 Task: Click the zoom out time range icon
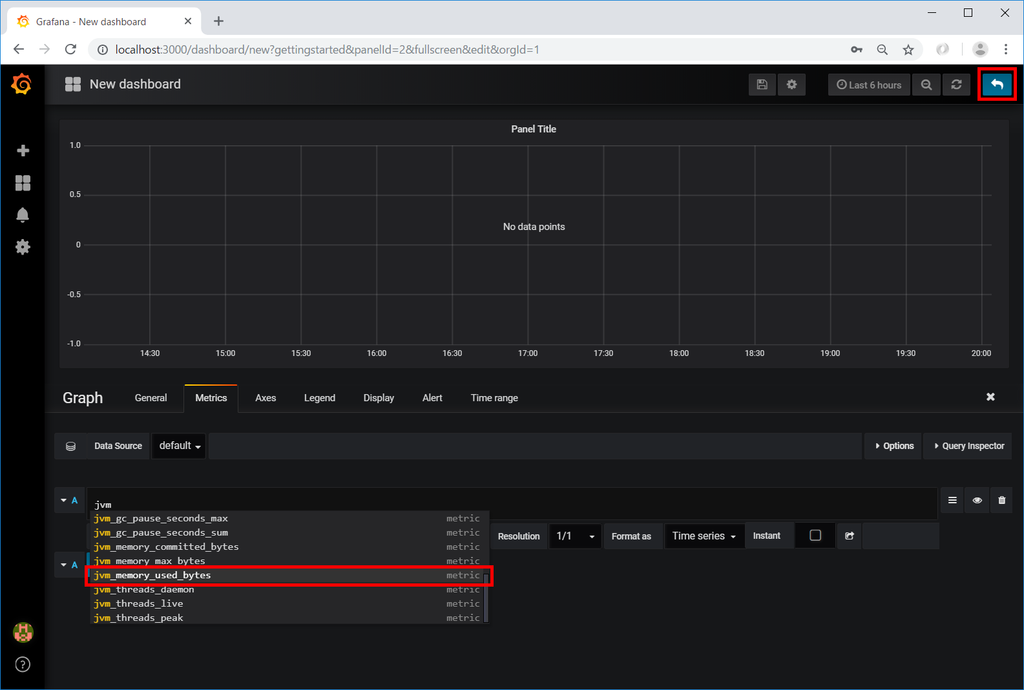926,84
